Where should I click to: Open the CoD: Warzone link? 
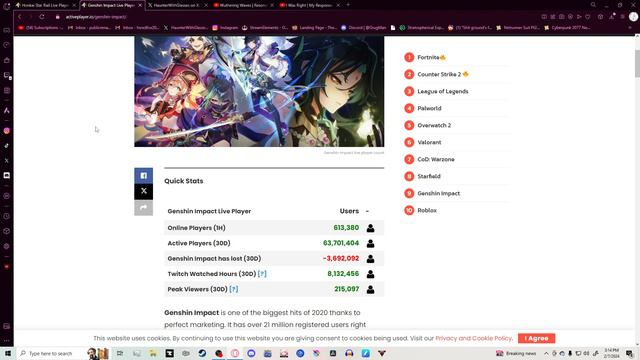coord(436,159)
